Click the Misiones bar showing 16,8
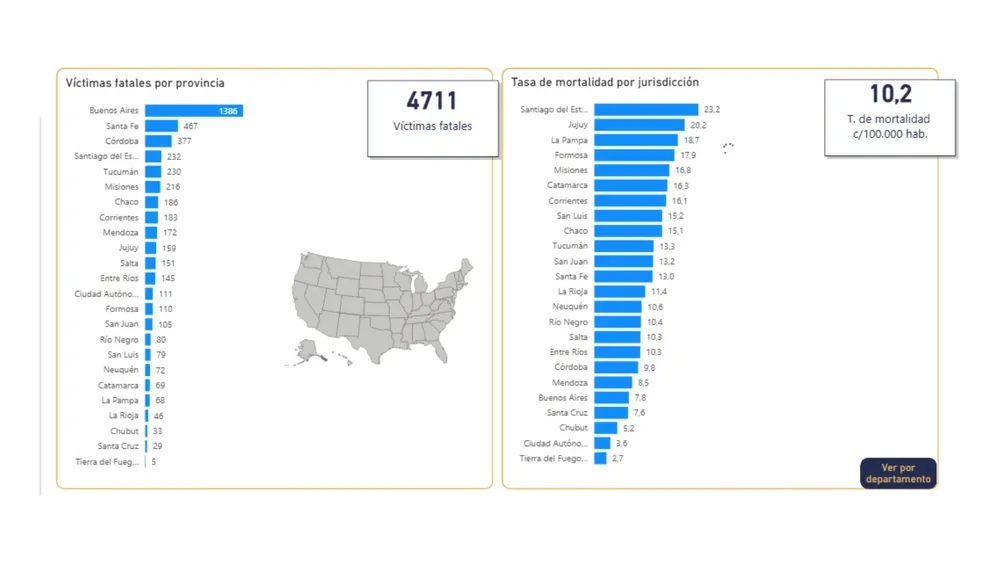Image resolution: width=1000 pixels, height=563 pixels. point(632,170)
